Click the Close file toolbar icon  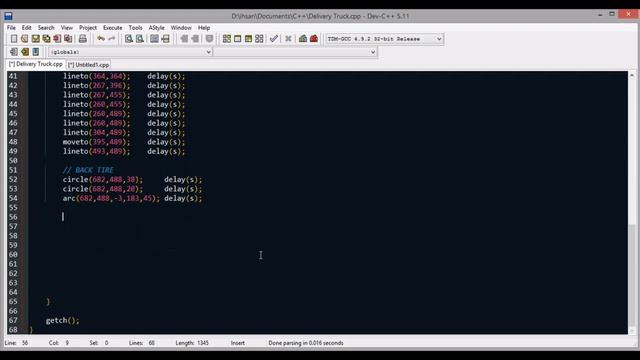pos(57,39)
